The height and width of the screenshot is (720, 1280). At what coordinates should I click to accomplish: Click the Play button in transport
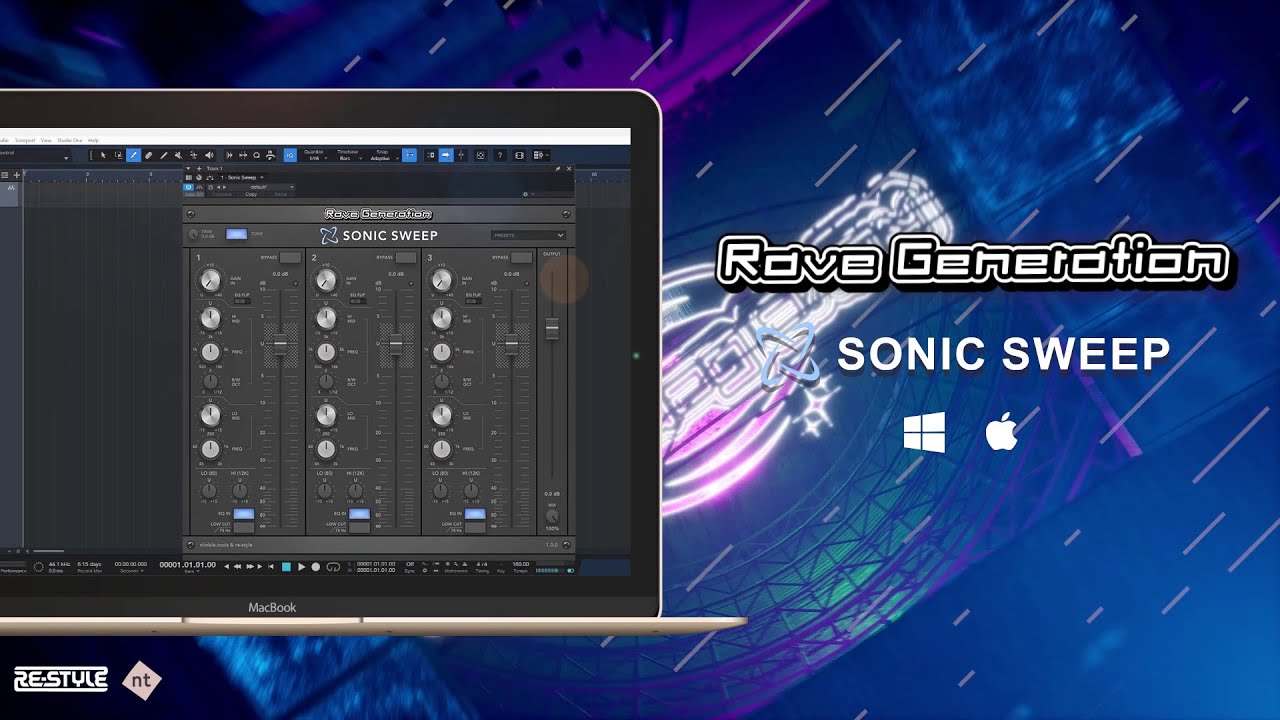point(301,567)
